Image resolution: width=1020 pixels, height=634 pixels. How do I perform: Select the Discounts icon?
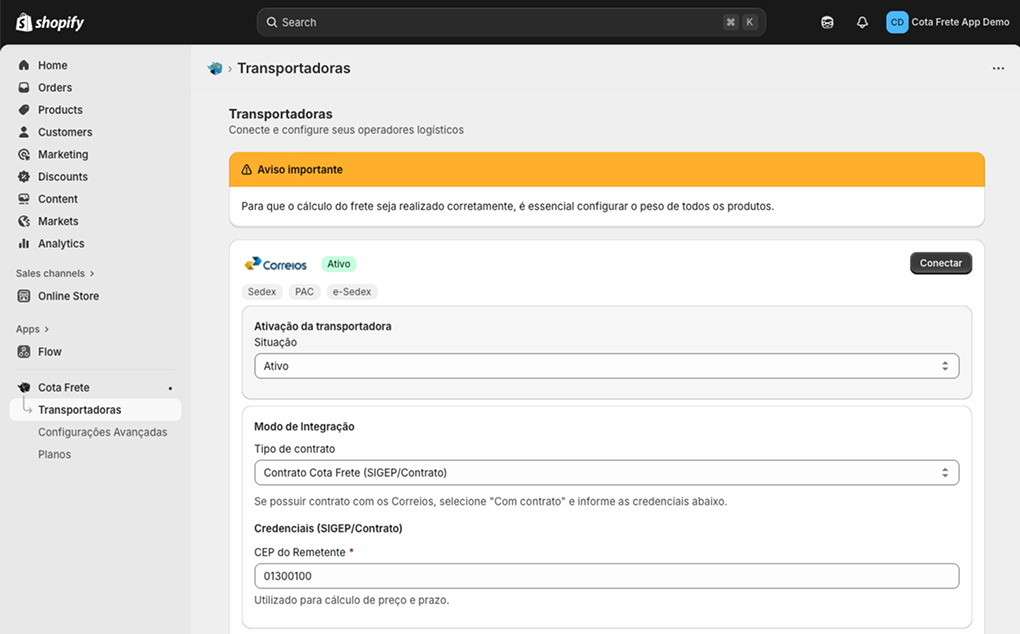coord(24,176)
